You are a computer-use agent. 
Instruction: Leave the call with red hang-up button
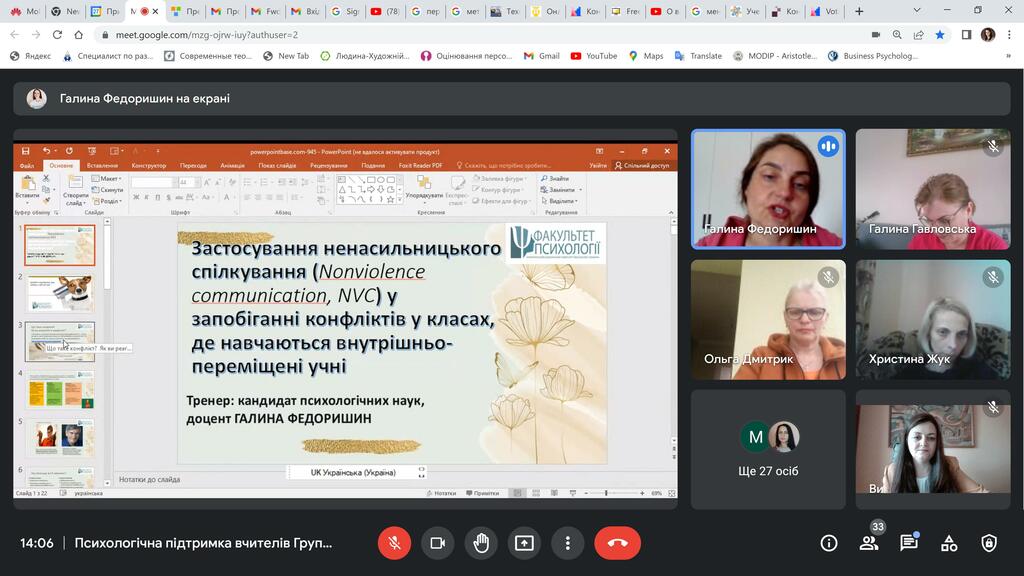coord(617,543)
